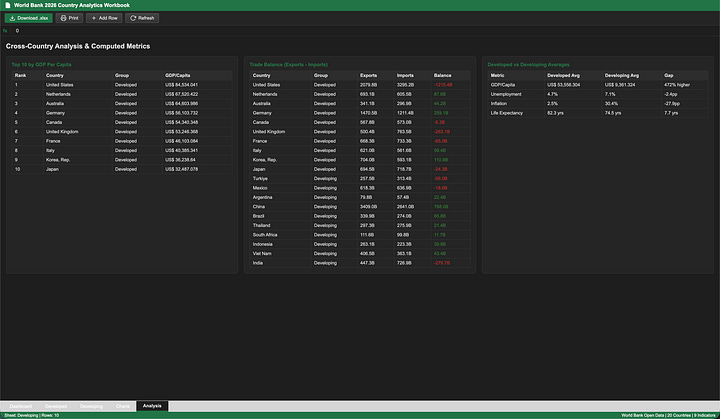Screen dimensions: 720x419
Task: Click the formula bar value field
Action: click(x=365, y=31)
